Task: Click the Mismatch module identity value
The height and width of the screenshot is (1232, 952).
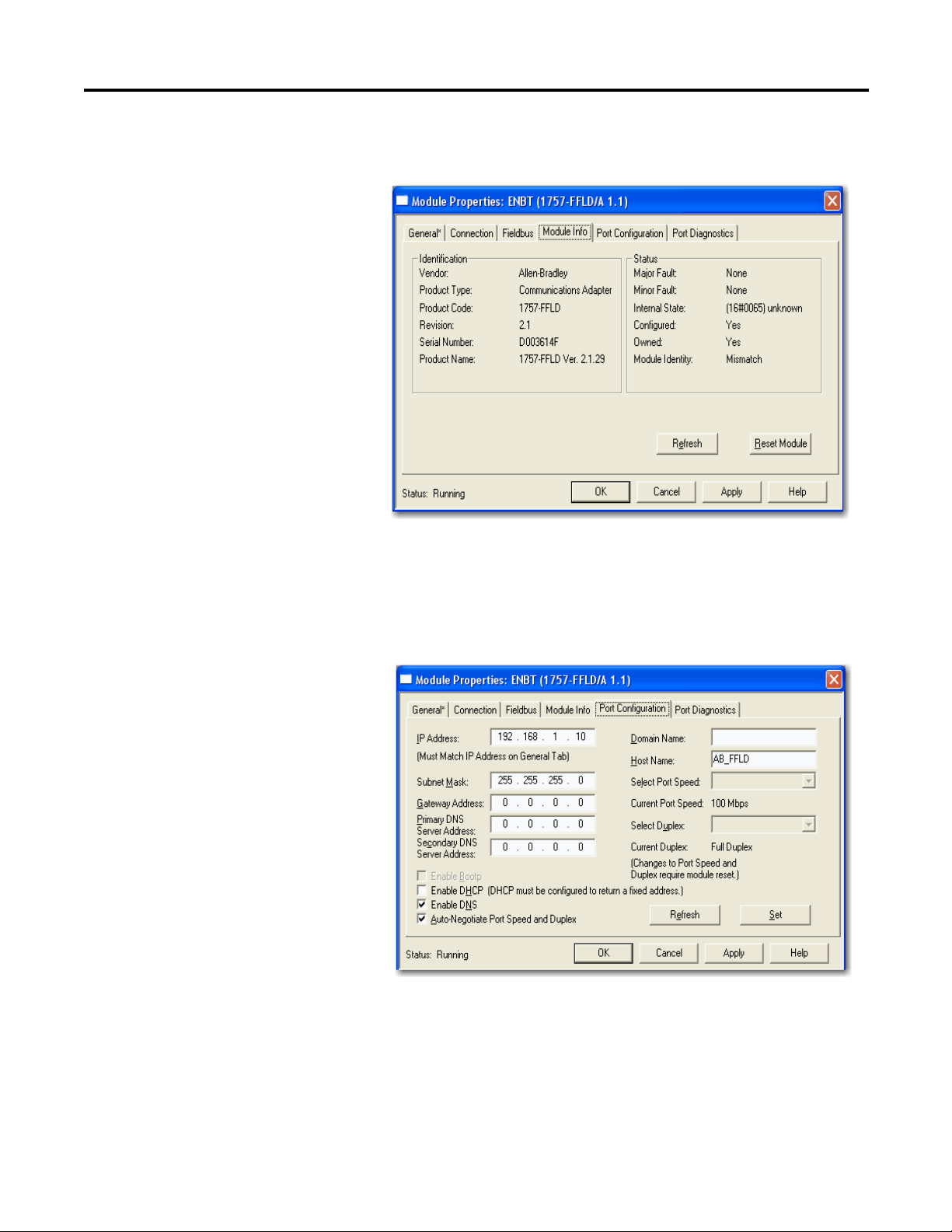Action: (744, 359)
